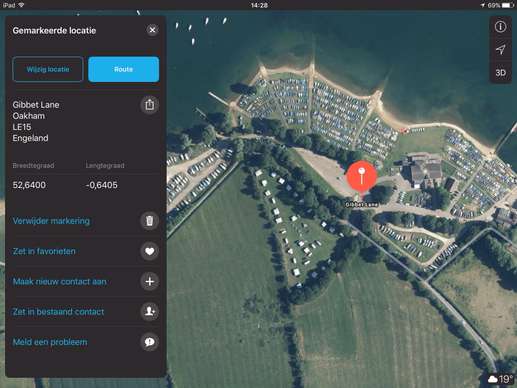Choose Zet in favorieten
Image resolution: width=517 pixels, height=388 pixels.
44,251
